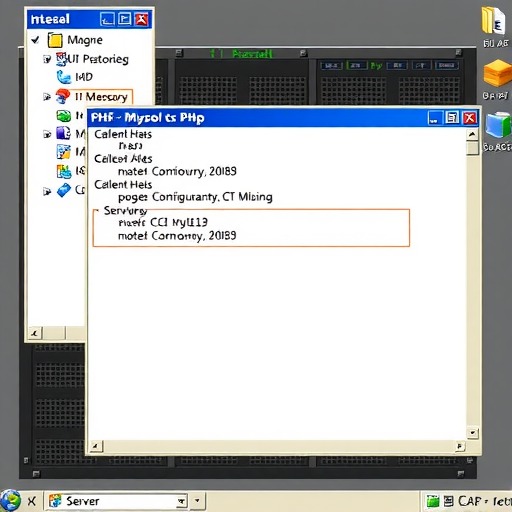Maximize the PHP - Mysol window

tap(452, 118)
